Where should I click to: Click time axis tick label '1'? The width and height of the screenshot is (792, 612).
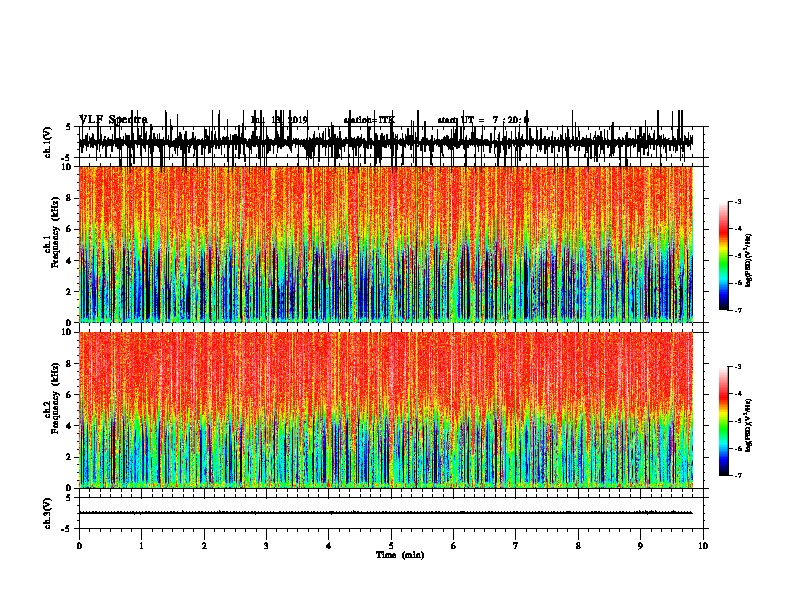[x=141, y=546]
